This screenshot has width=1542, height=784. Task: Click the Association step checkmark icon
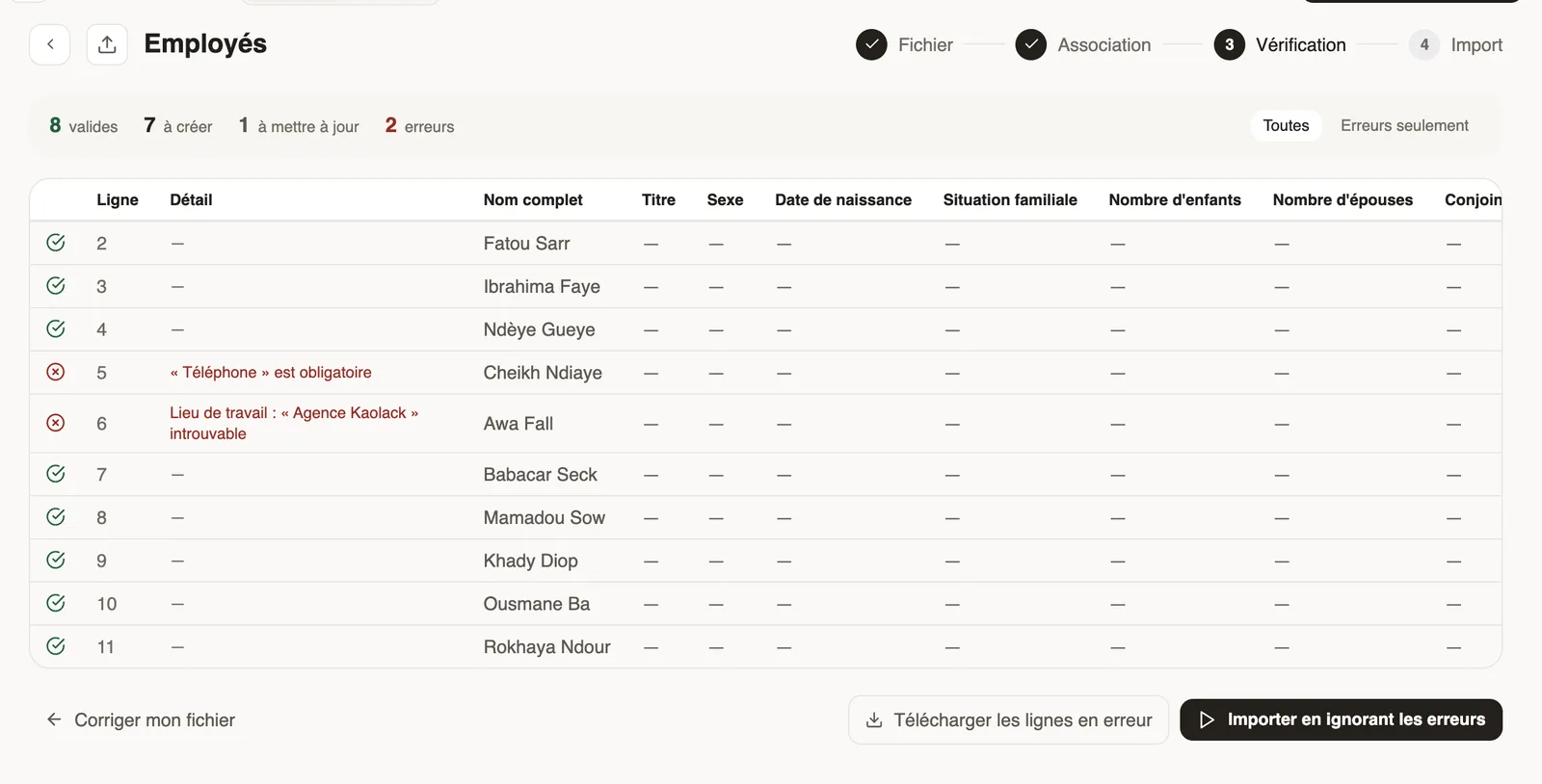click(1031, 44)
